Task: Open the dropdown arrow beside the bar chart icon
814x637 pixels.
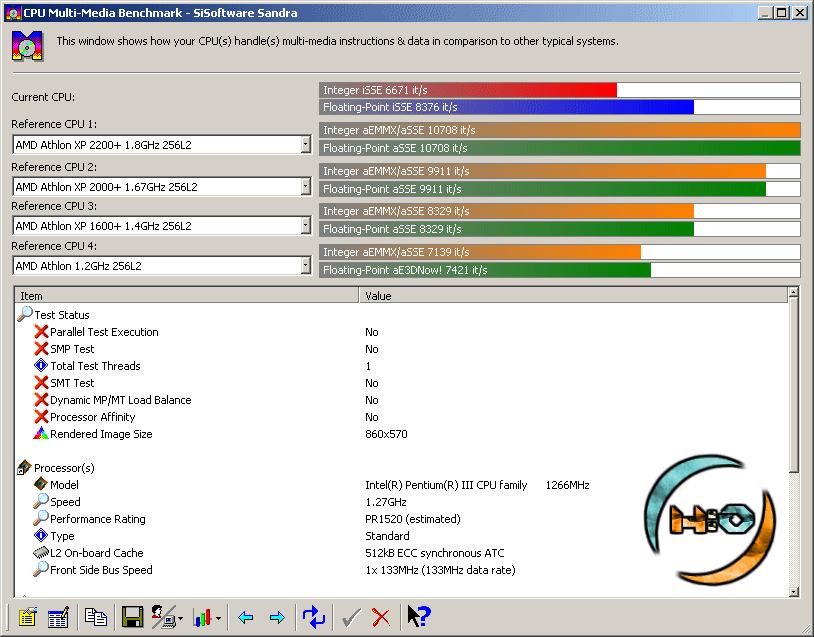Action: (x=218, y=618)
